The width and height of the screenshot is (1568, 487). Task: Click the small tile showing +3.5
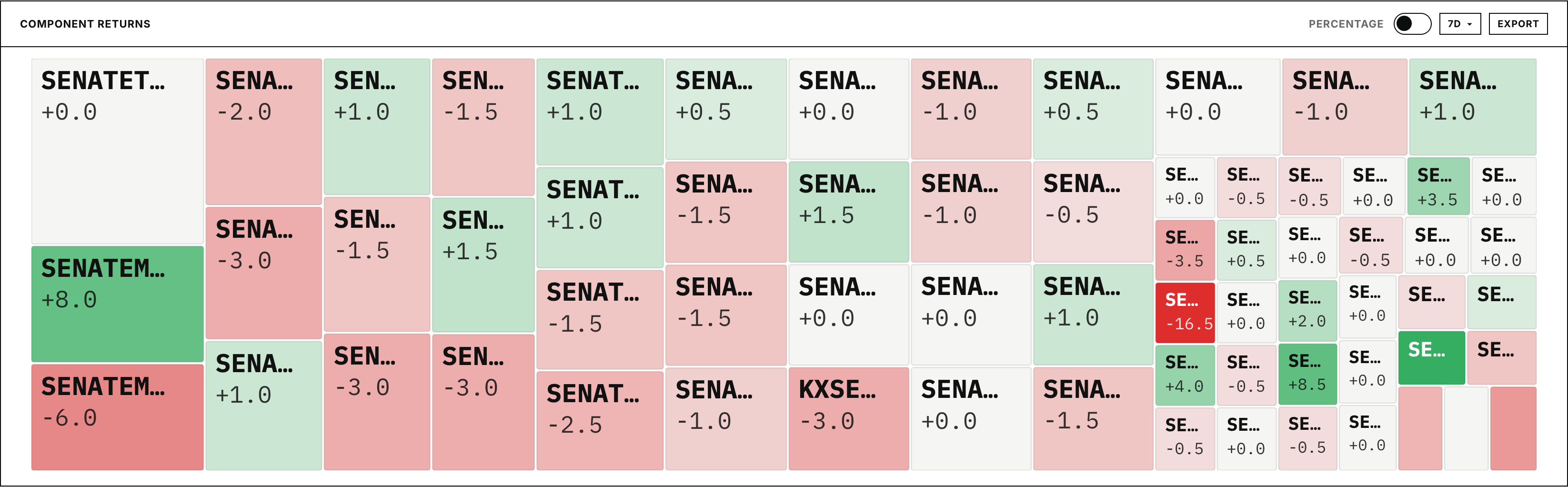pos(1438,186)
